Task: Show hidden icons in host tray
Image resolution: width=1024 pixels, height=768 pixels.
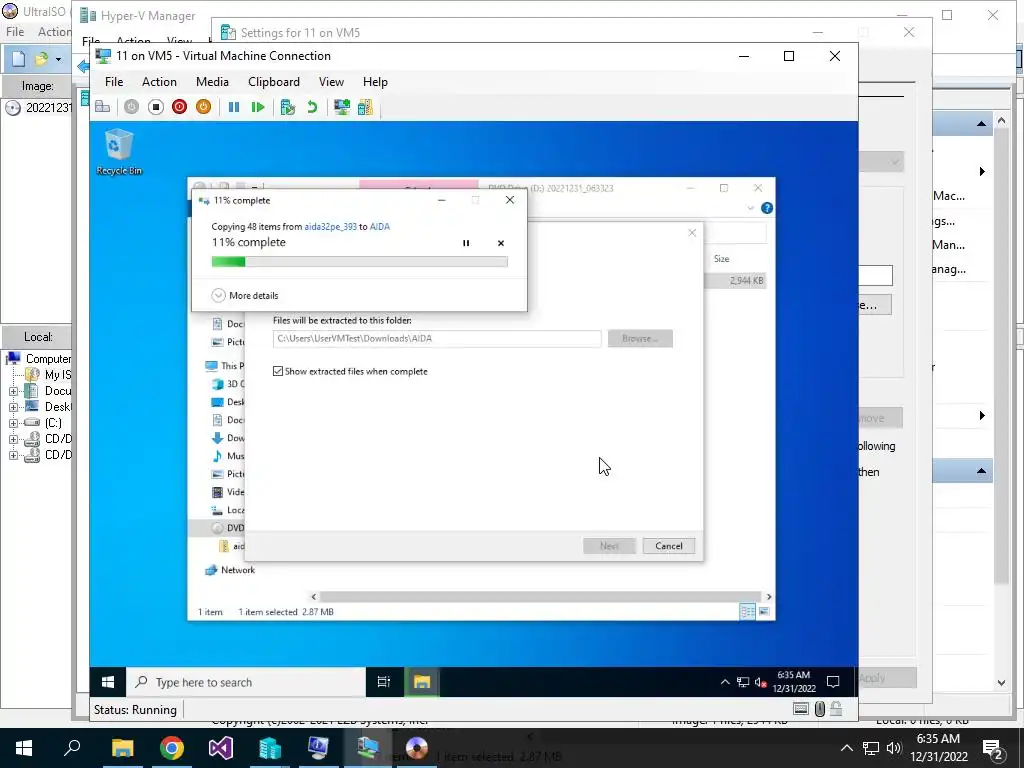Action: click(x=847, y=748)
